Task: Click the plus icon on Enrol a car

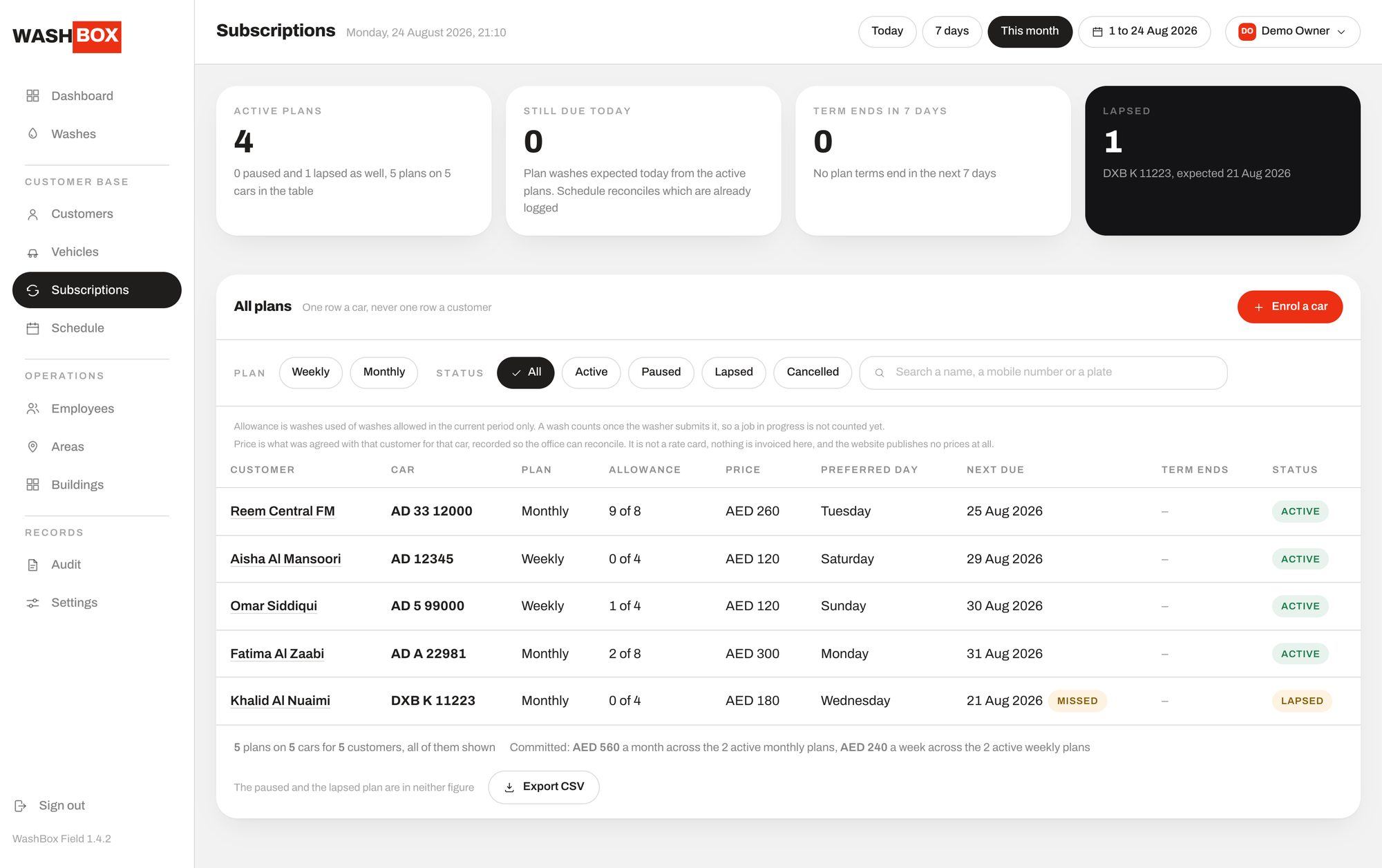Action: 1259,307
